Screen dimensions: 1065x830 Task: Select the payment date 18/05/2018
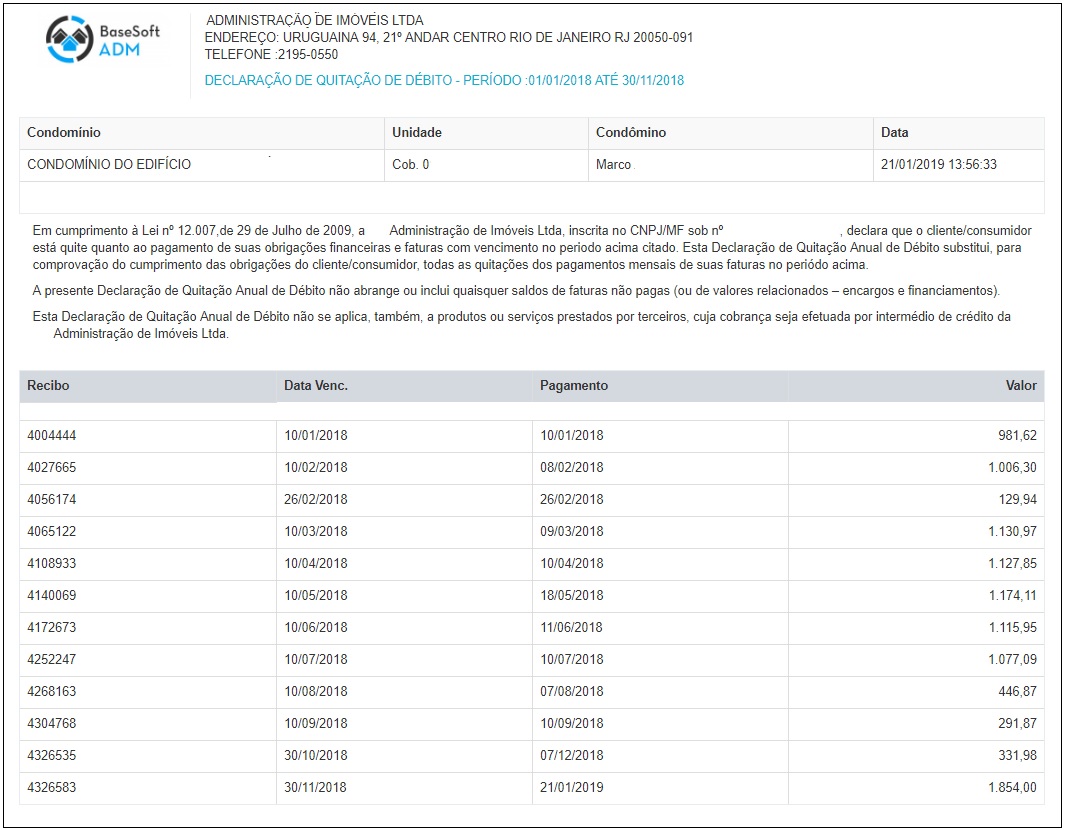point(571,596)
